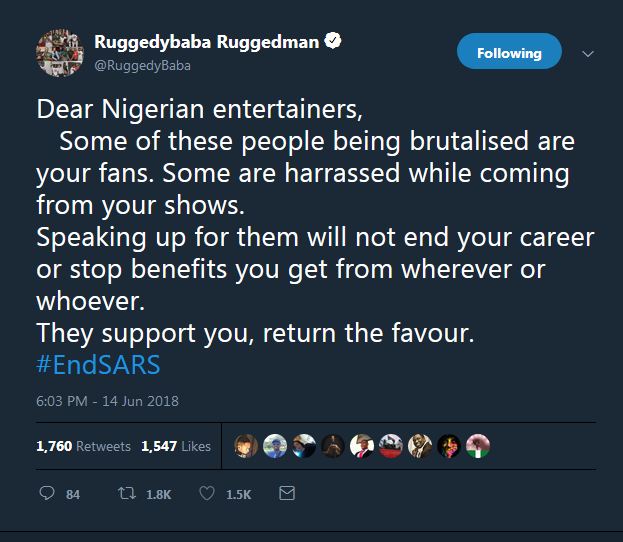Click the reply speech bubble icon
The width and height of the screenshot is (623, 542).
(x=45, y=494)
